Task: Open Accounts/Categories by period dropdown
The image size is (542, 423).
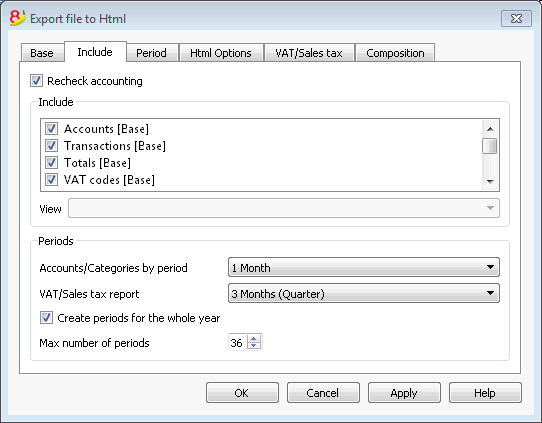Action: [364, 267]
